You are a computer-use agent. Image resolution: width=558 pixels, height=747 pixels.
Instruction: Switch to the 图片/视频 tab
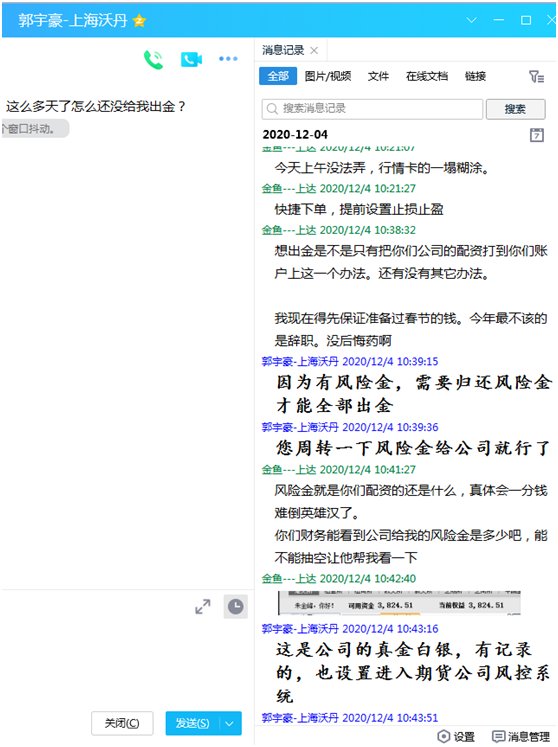click(328, 76)
